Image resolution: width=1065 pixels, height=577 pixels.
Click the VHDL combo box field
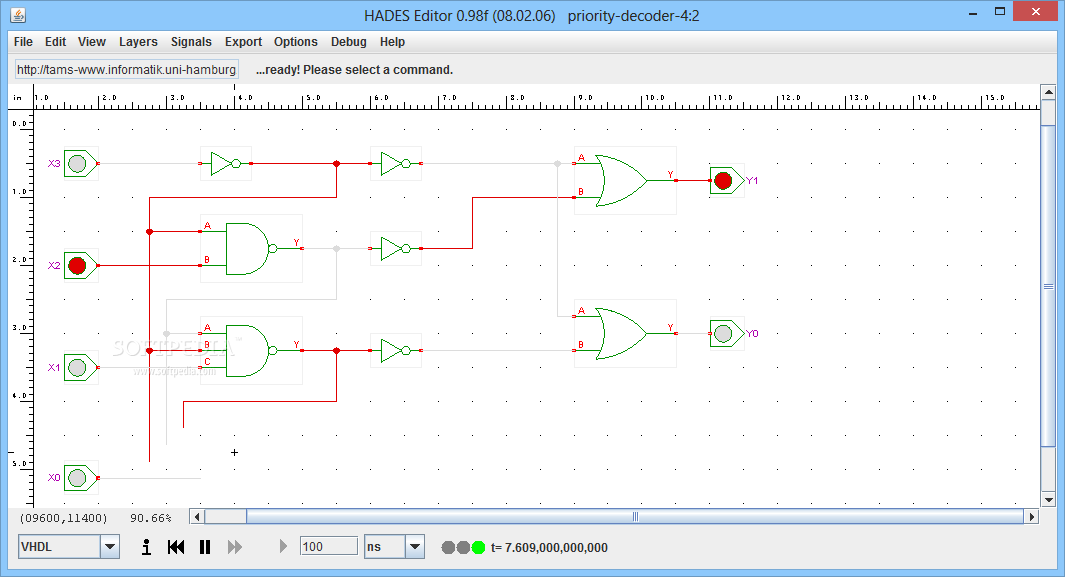click(60, 546)
